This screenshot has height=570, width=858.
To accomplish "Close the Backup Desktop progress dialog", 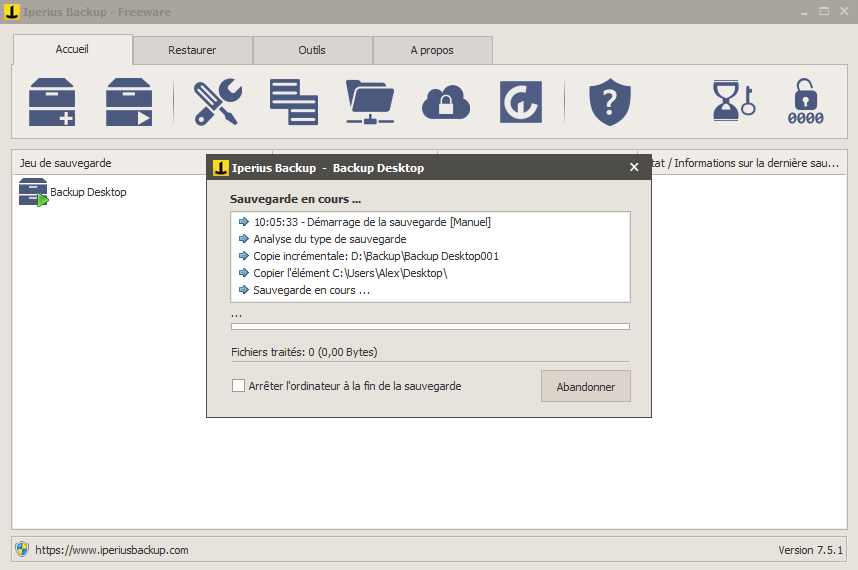I will 634,167.
